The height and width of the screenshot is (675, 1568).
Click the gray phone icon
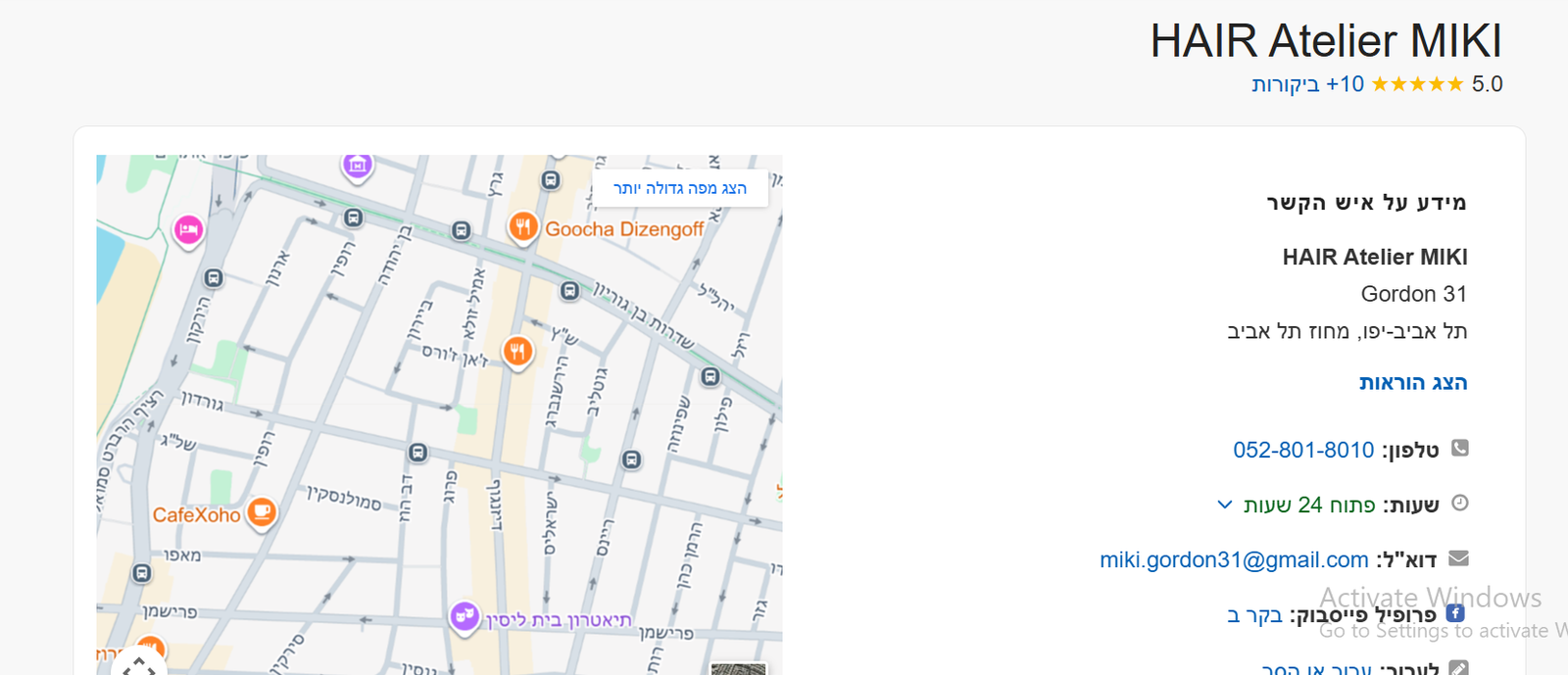point(1459,448)
